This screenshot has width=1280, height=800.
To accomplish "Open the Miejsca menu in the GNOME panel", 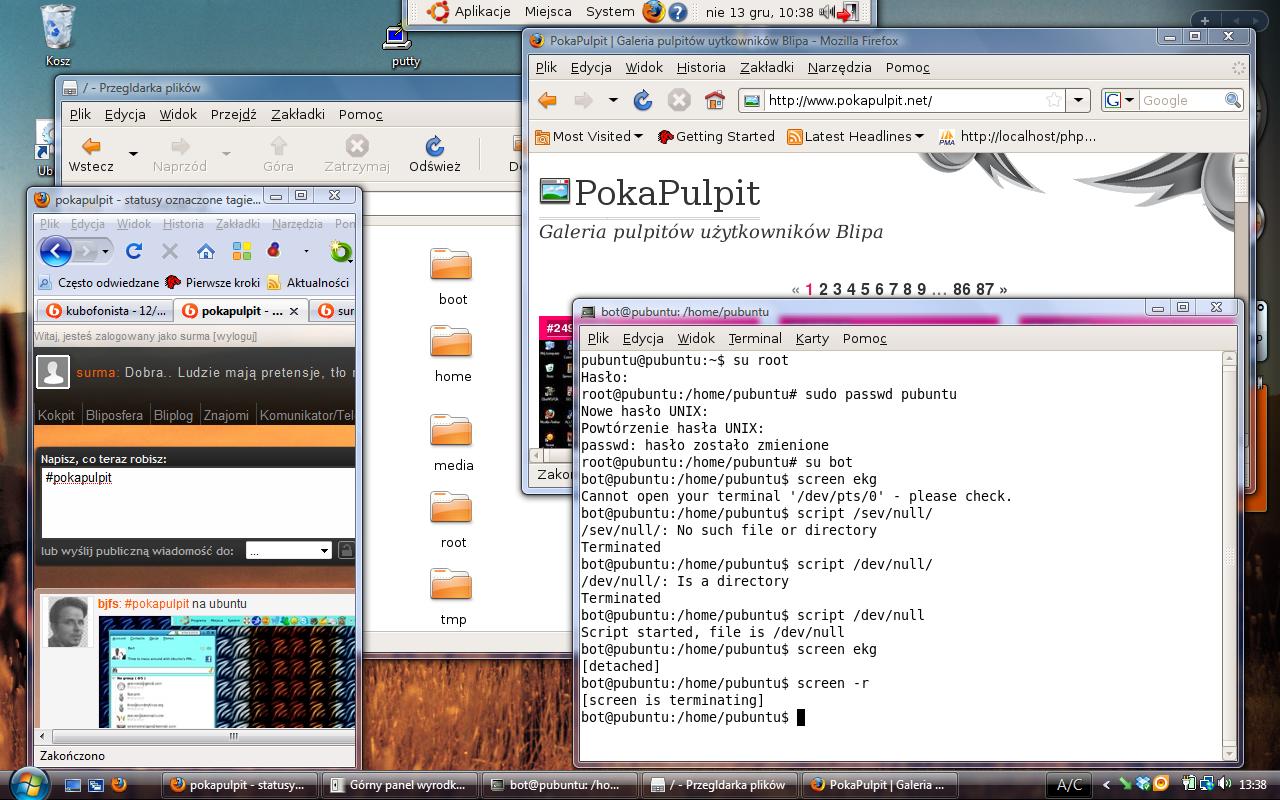I will pos(548,11).
